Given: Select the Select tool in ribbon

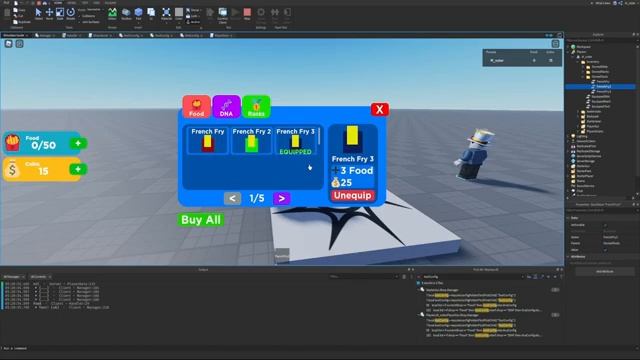Looking at the screenshot, I should point(38,13).
